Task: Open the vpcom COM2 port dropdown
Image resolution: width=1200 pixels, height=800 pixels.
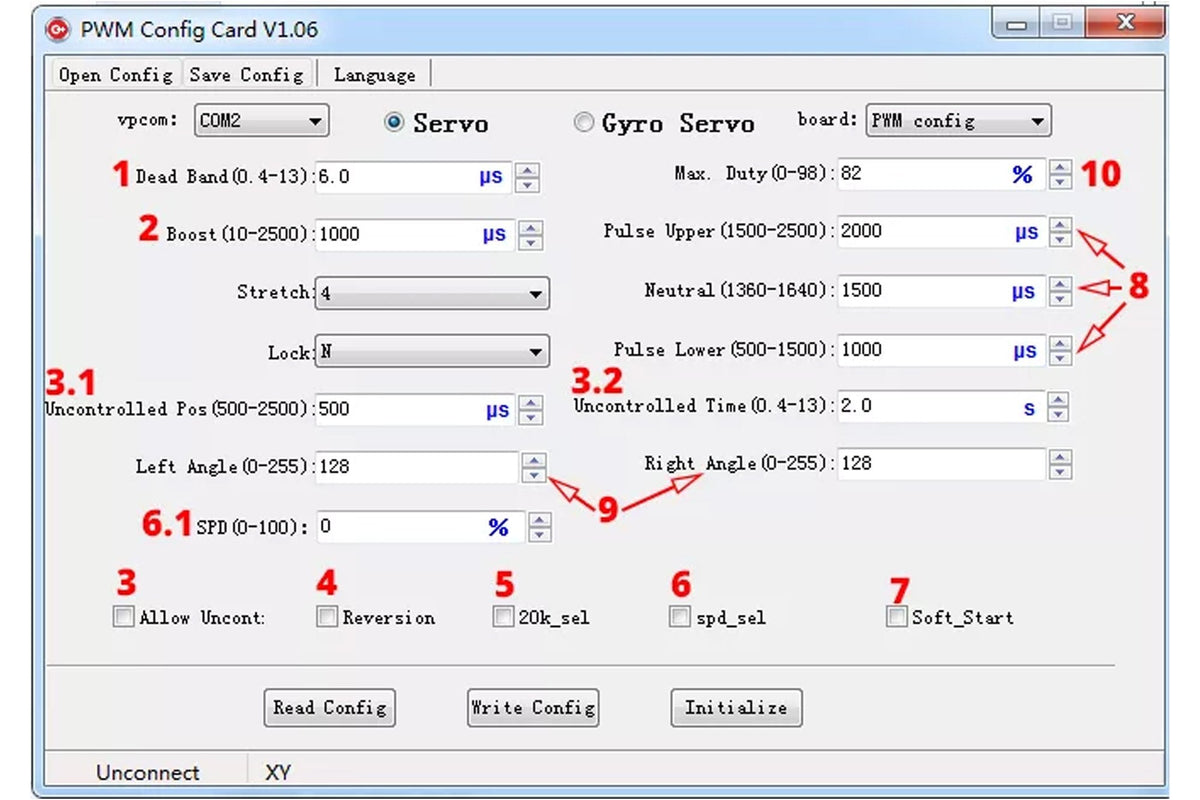Action: pos(261,121)
